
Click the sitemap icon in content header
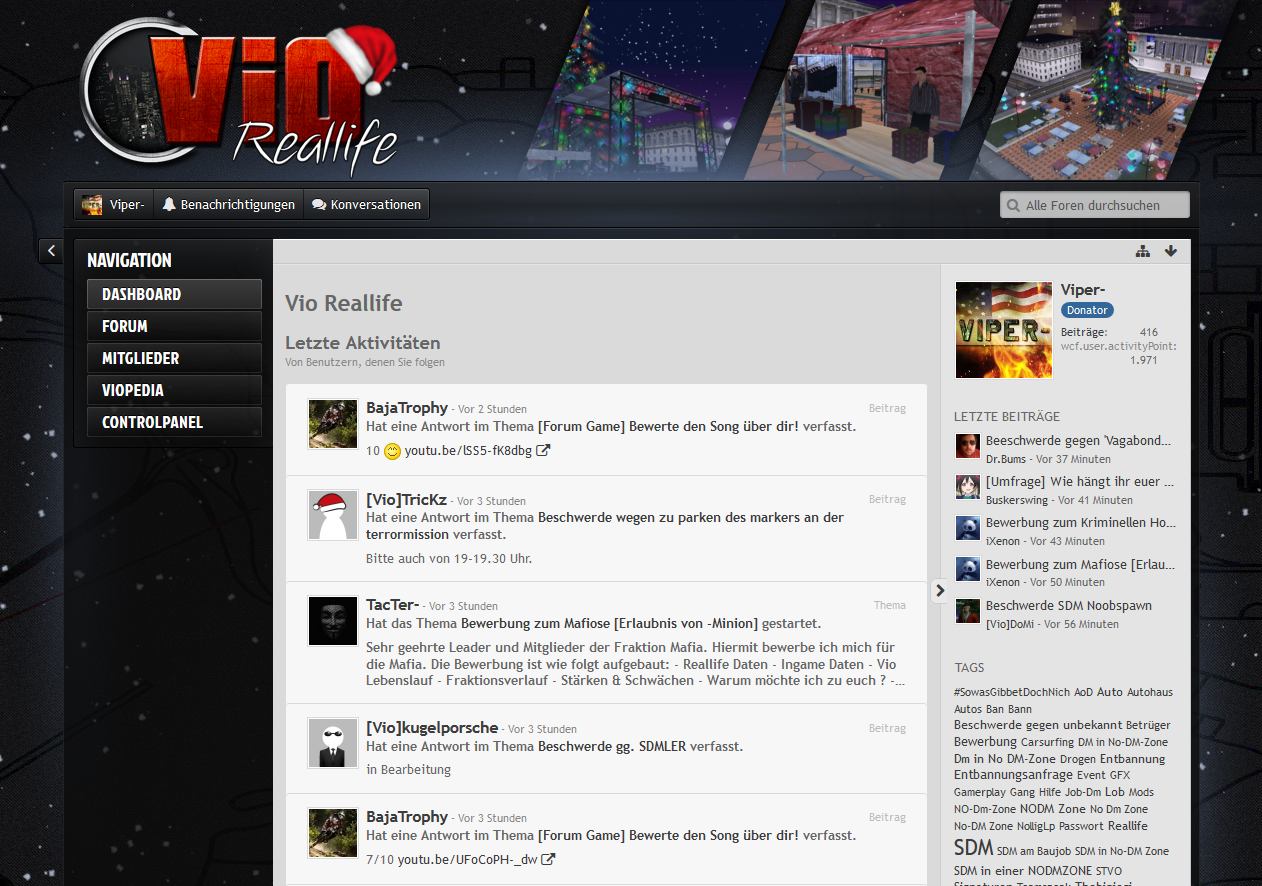coord(1142,251)
